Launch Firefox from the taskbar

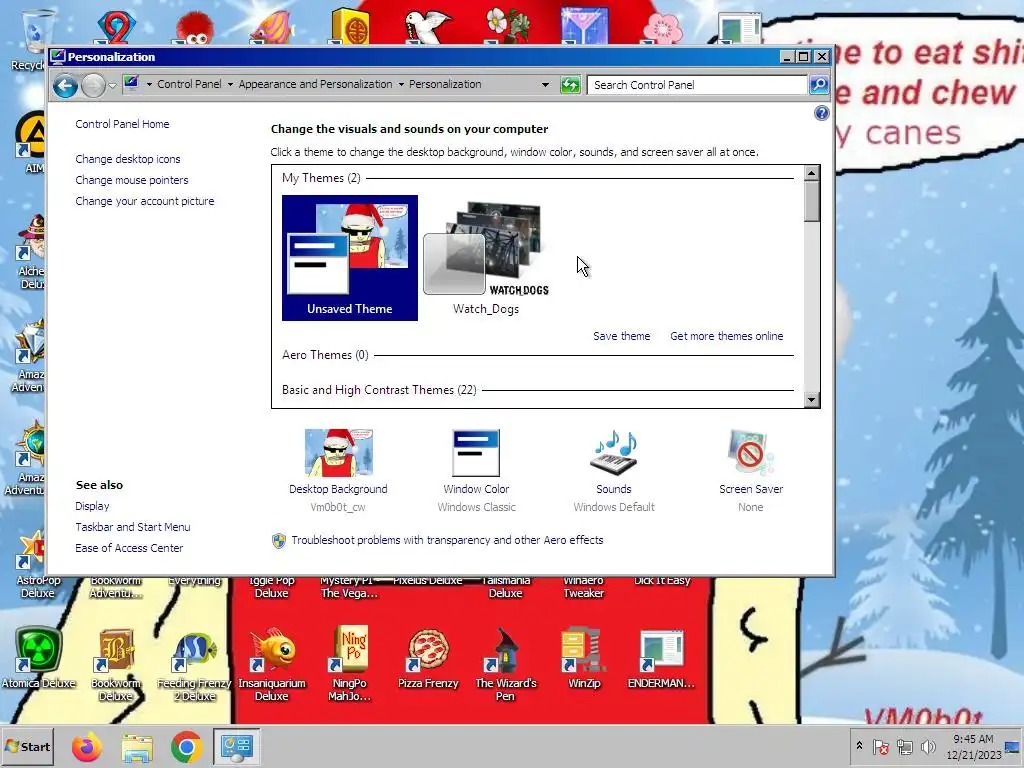(86, 747)
